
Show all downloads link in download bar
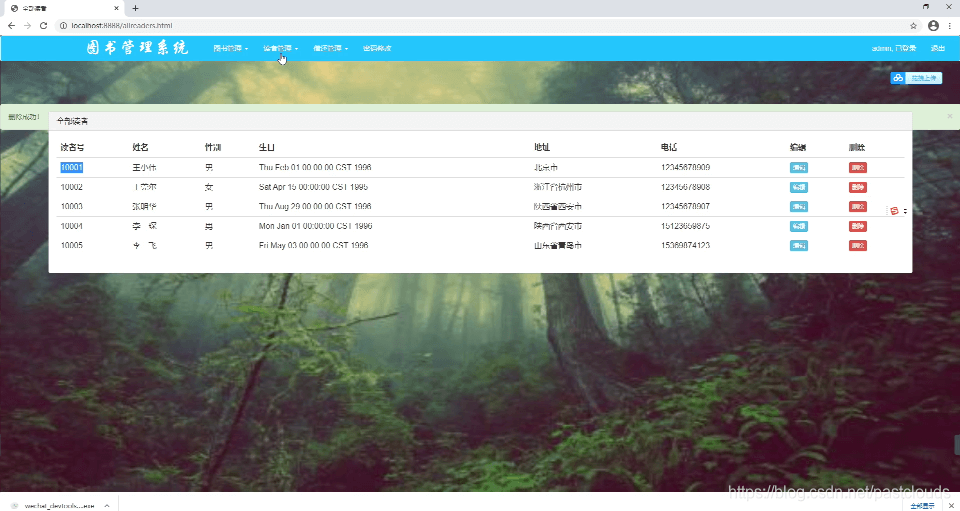pos(922,505)
